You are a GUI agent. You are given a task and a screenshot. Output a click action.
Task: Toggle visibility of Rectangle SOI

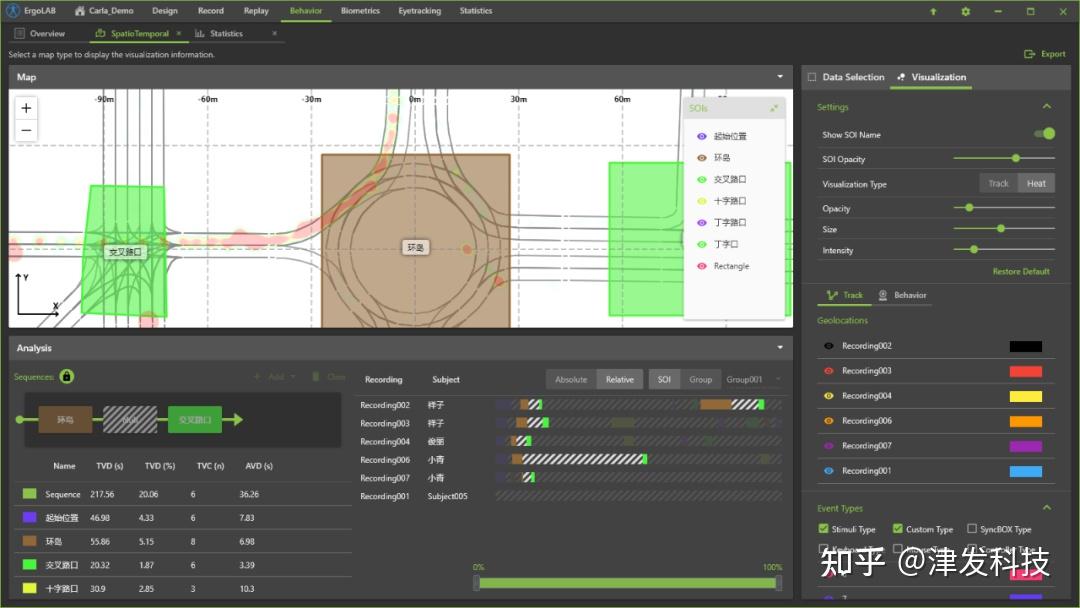click(702, 266)
